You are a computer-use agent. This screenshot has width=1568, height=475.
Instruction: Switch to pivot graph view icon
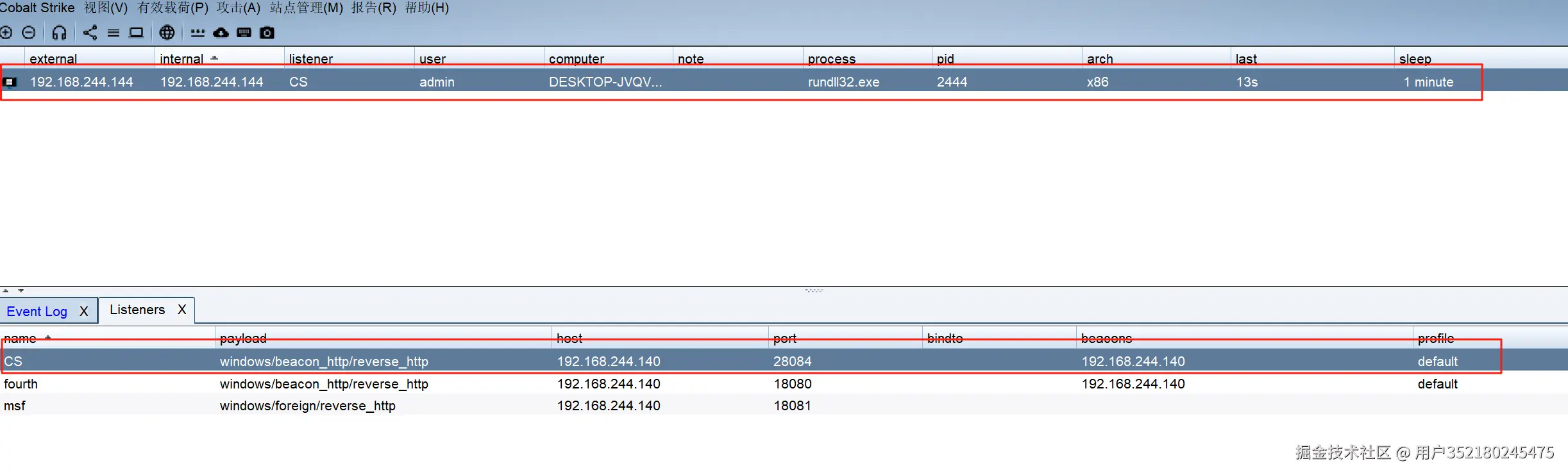[90, 33]
